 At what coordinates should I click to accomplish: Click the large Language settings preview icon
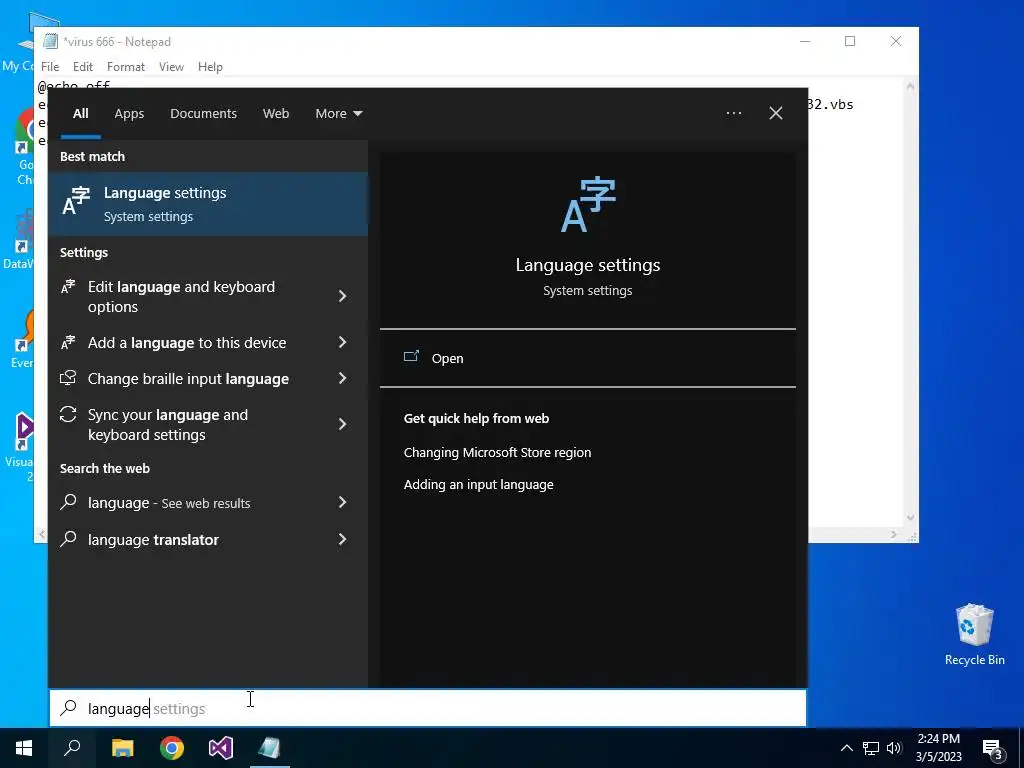[588, 204]
